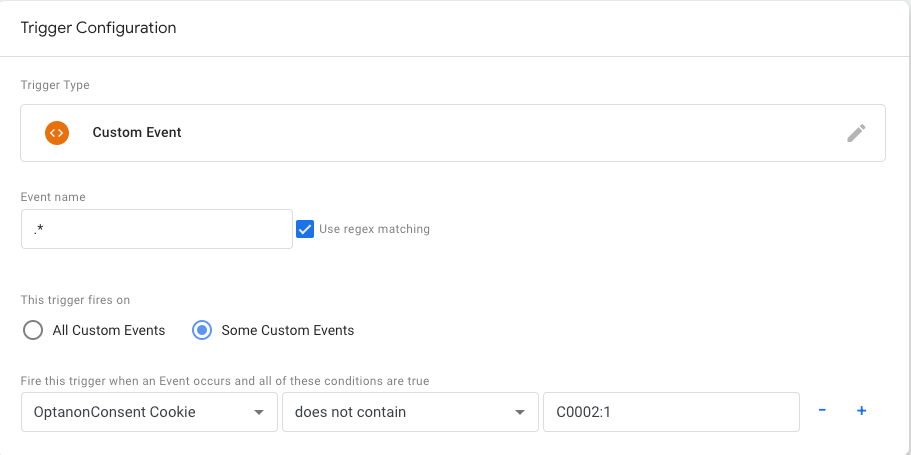Click the 'This trigger fires on' label

pyautogui.click(x=76, y=300)
